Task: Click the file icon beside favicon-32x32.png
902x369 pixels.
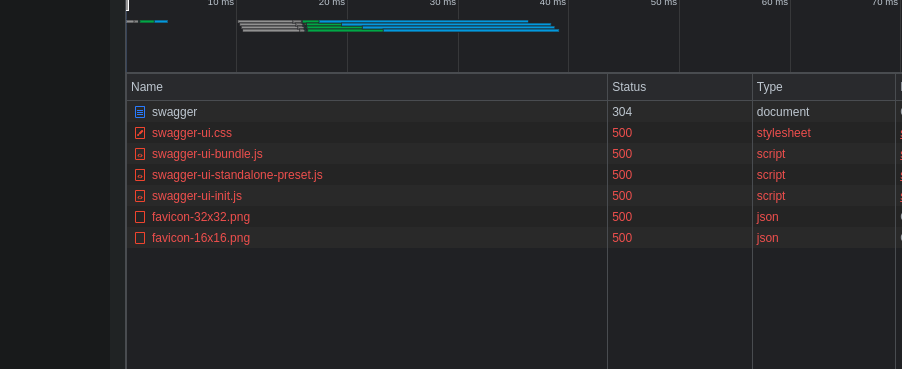Action: [x=140, y=217]
